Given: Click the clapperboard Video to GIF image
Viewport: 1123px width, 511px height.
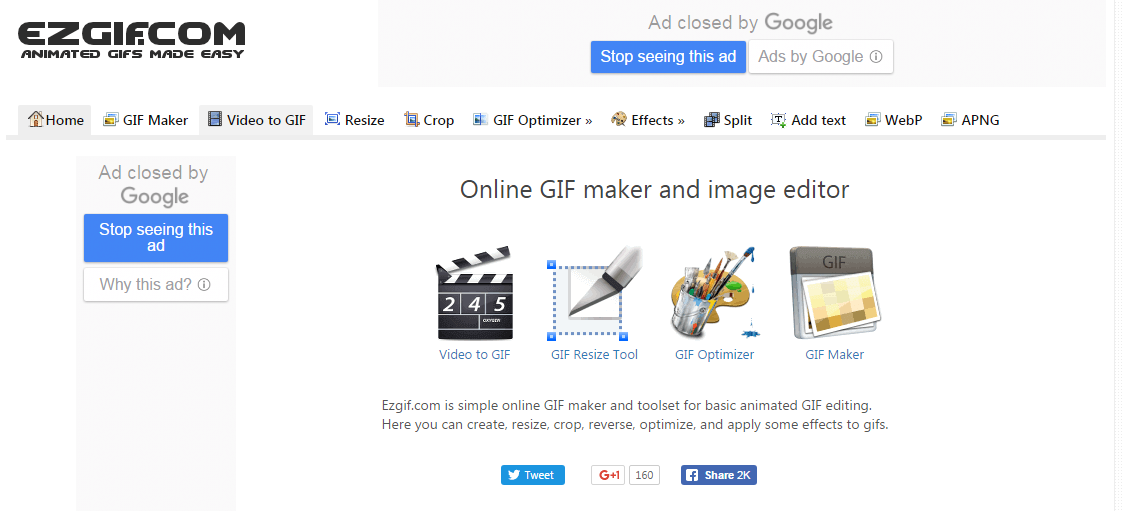Looking at the screenshot, I should click(475, 293).
